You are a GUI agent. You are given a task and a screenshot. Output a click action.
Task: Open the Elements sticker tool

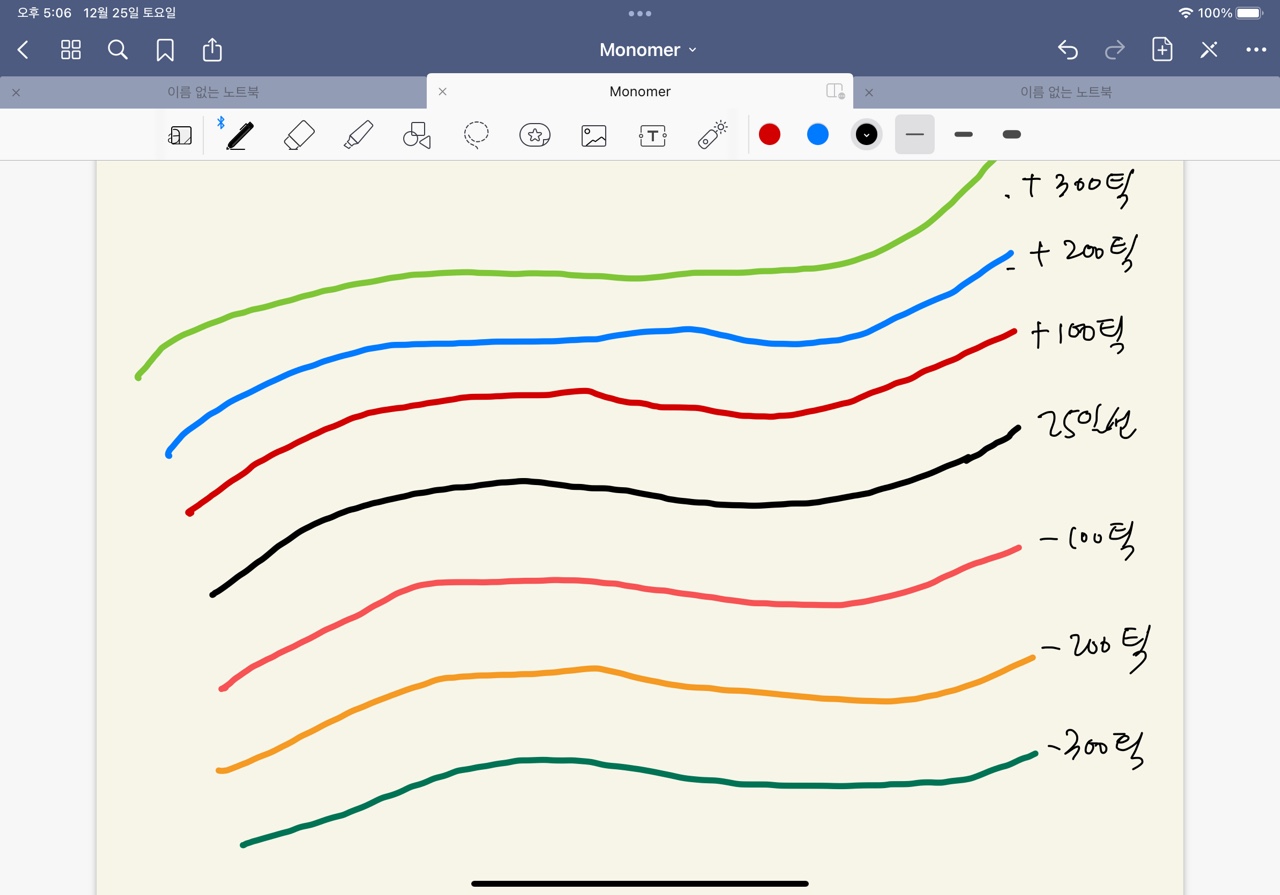tap(535, 135)
